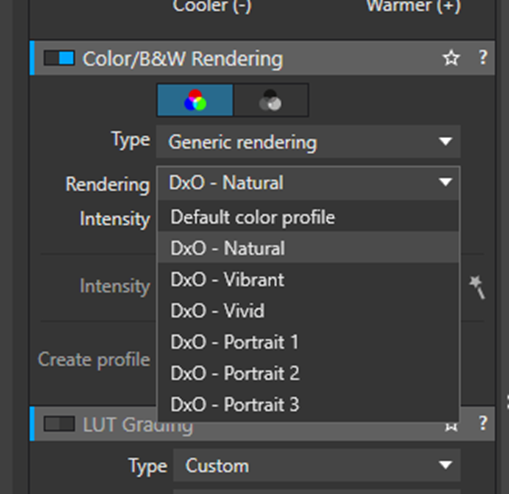Toggle LUT Grading palette on/off switch
509x494 pixels.
[x=59, y=424]
